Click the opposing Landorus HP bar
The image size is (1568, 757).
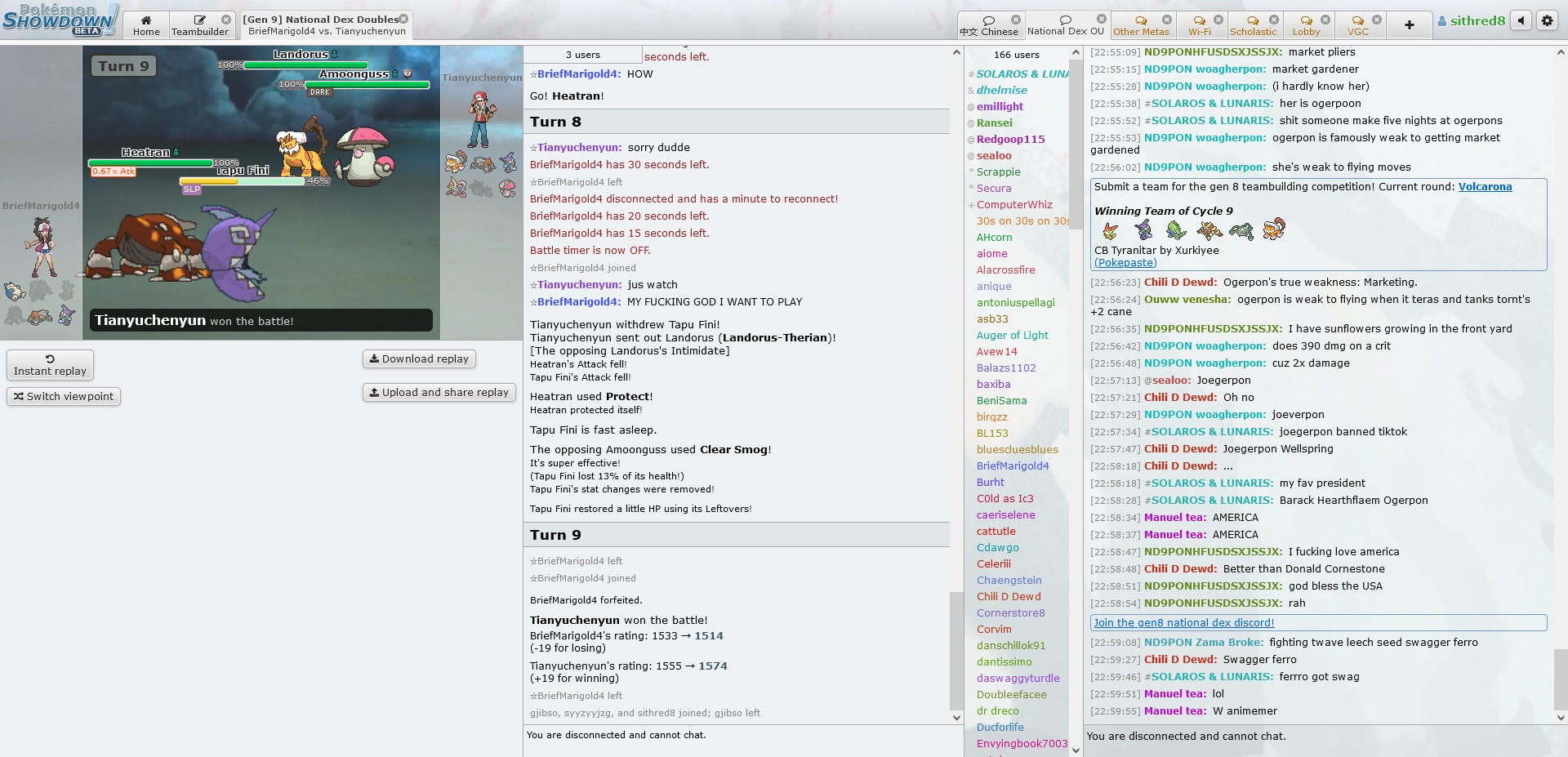tap(305, 65)
